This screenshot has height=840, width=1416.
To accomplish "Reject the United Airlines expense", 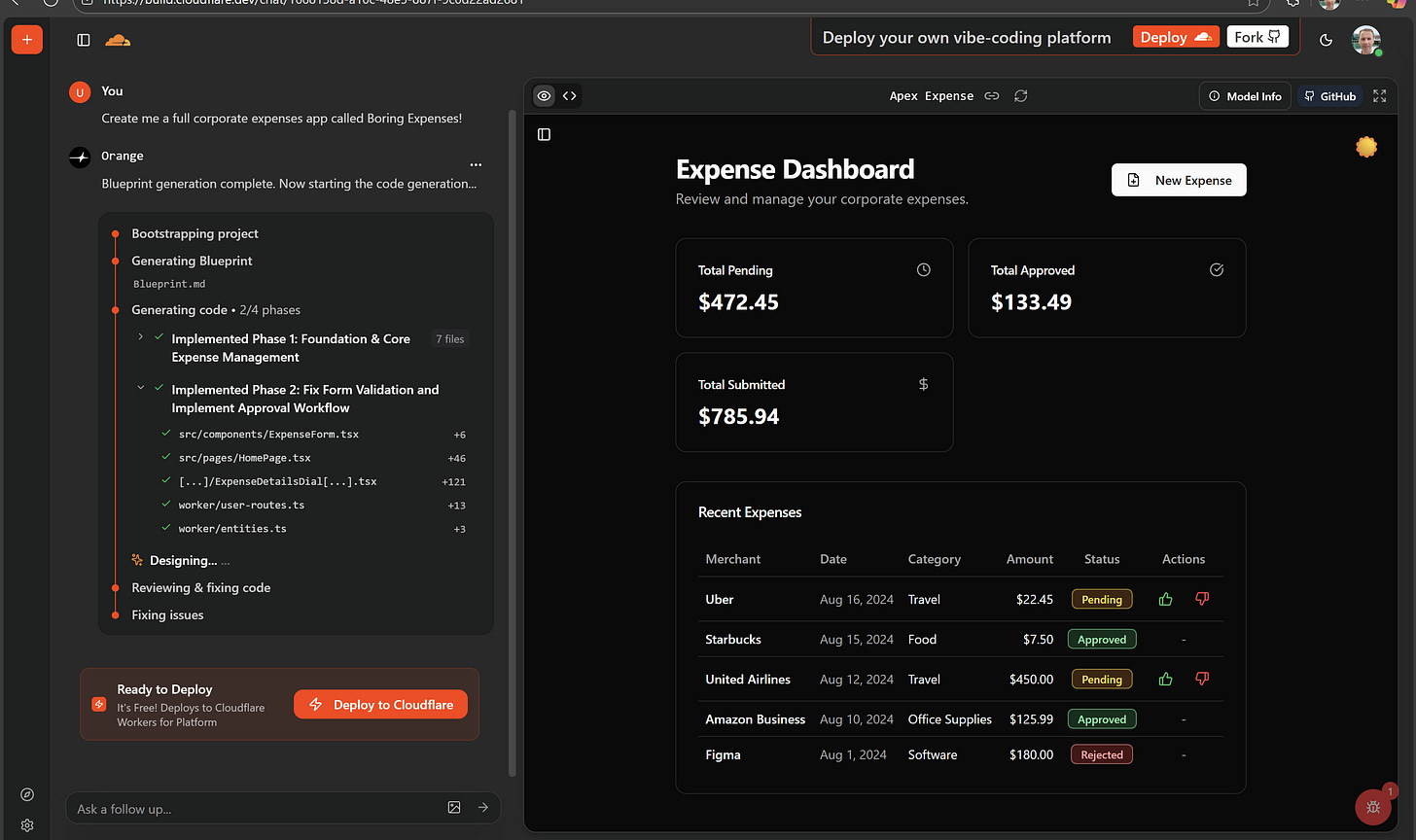I will pos(1202,679).
